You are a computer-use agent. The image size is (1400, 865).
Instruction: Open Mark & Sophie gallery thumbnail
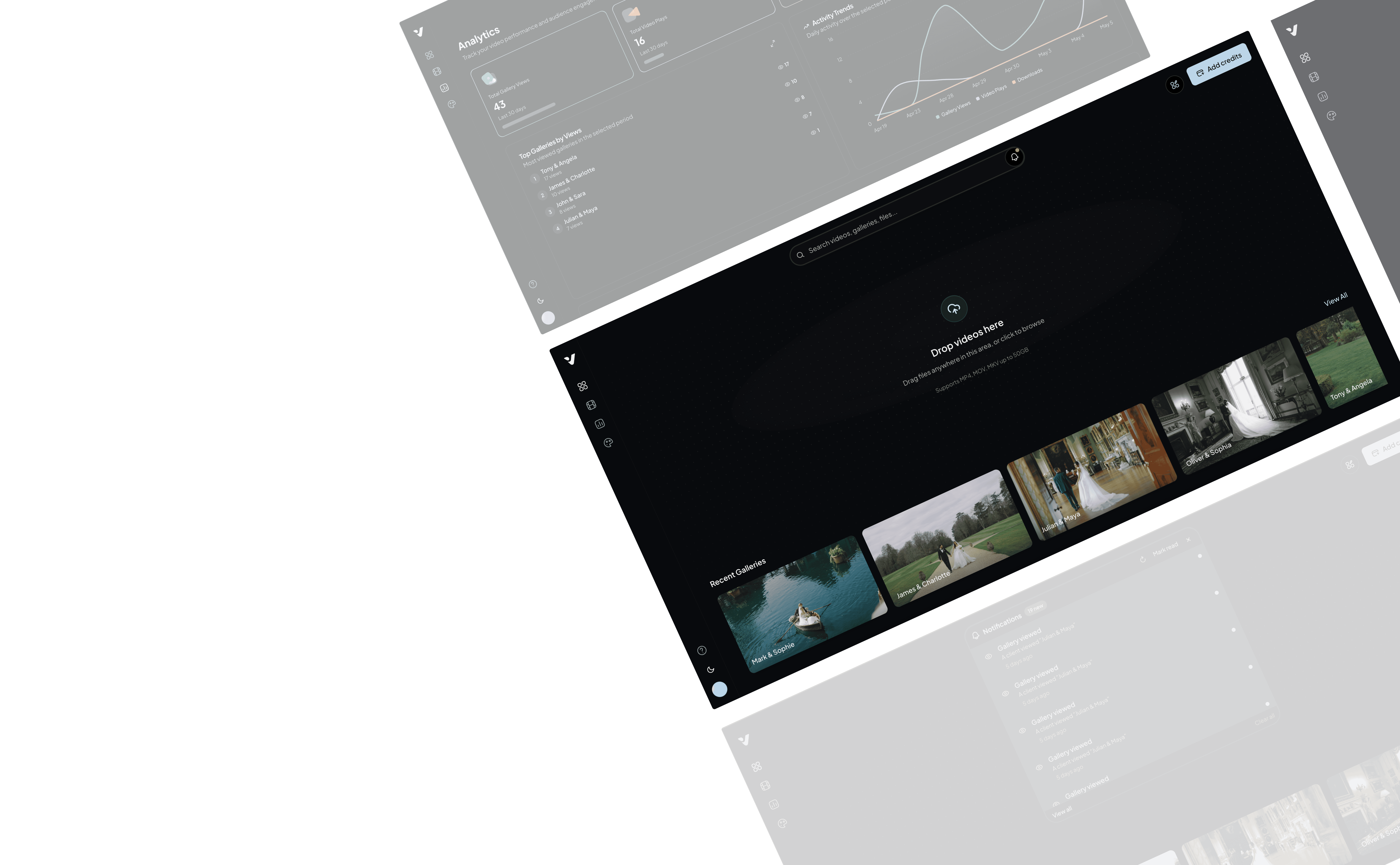[x=802, y=604]
